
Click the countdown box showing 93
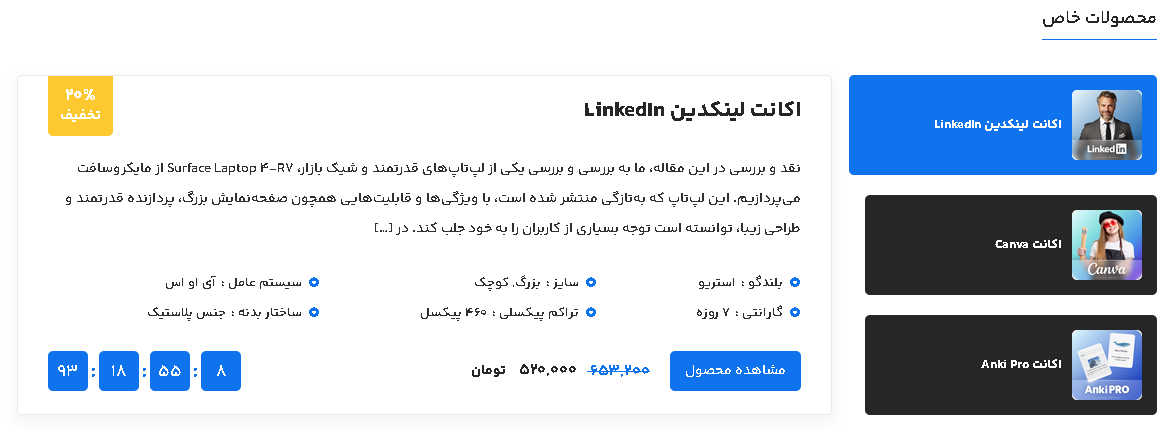click(x=68, y=371)
